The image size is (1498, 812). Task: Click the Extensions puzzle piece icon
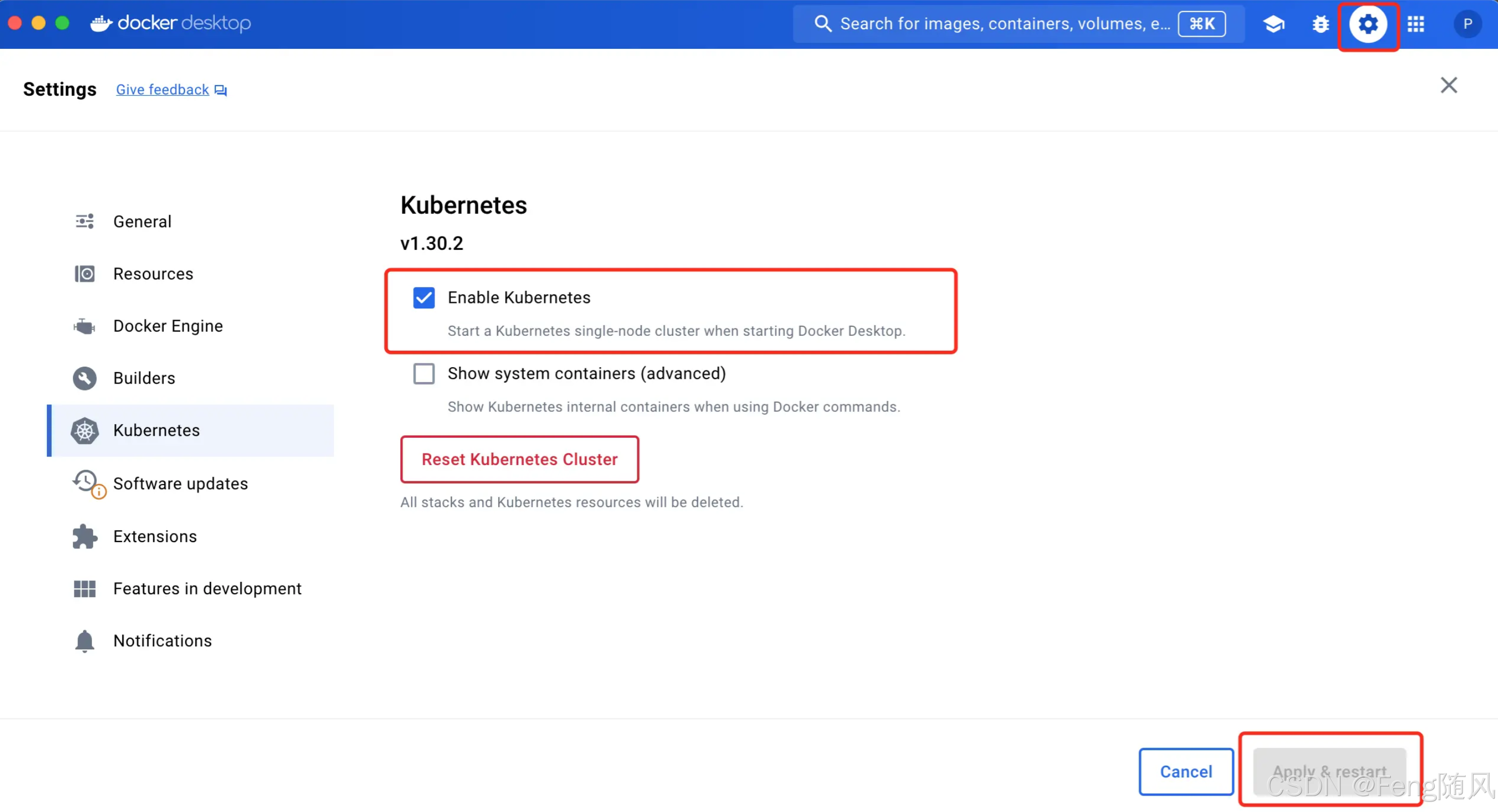tap(85, 537)
